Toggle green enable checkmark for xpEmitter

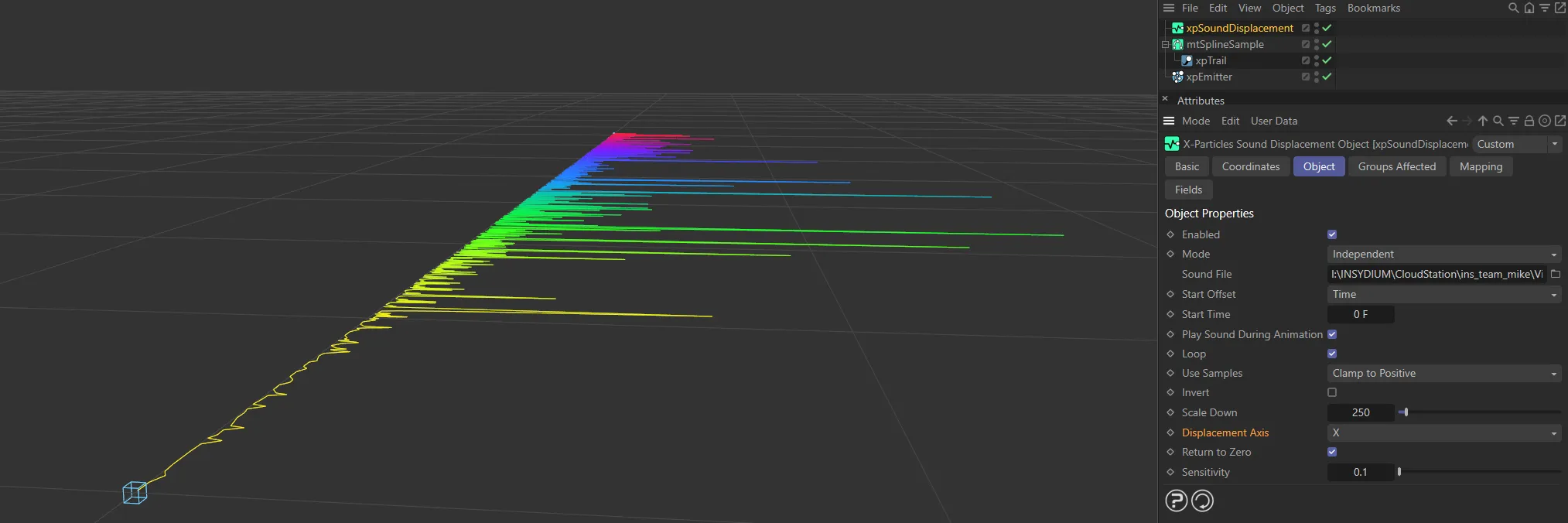[1327, 77]
